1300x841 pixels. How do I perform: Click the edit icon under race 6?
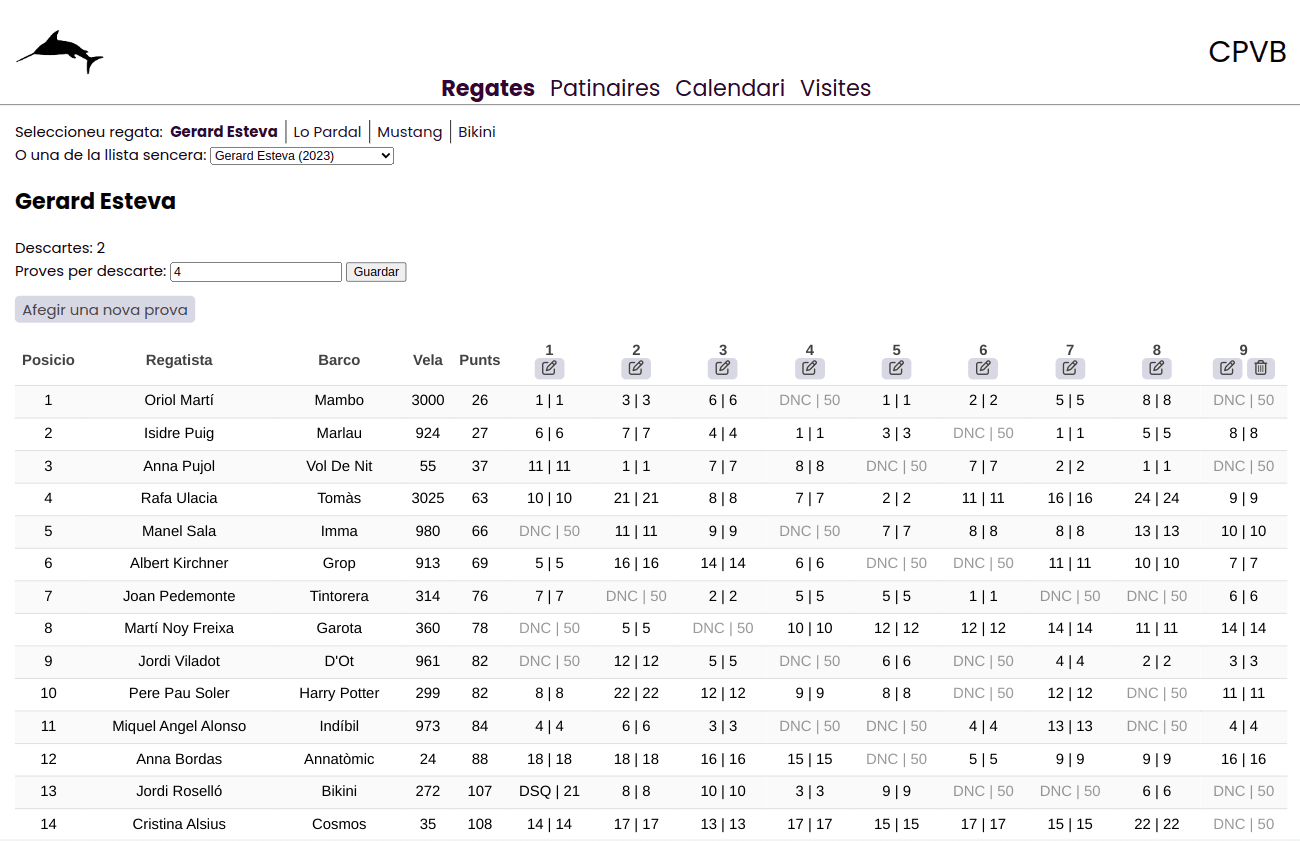click(983, 368)
